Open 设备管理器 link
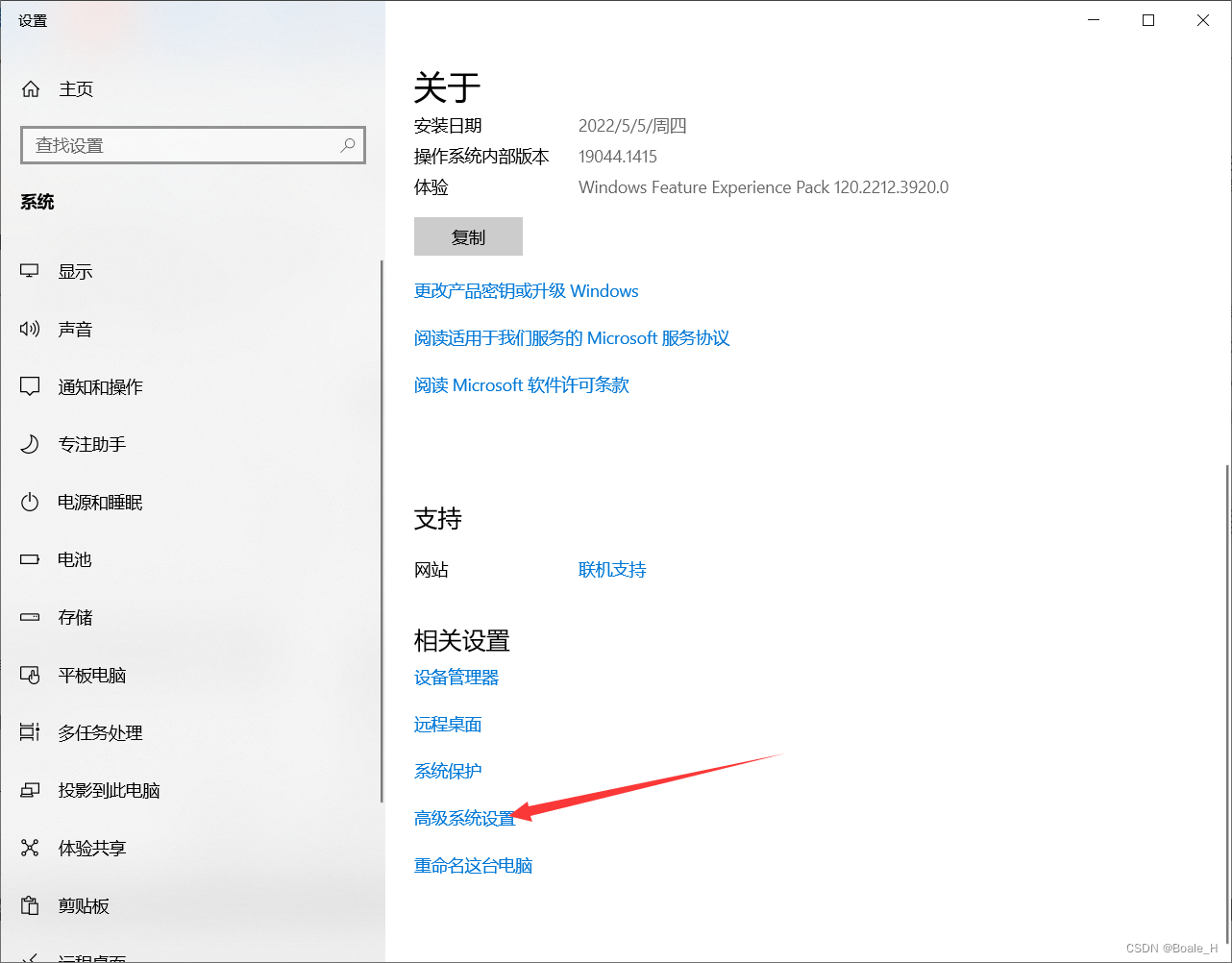Image resolution: width=1232 pixels, height=963 pixels. [456, 678]
